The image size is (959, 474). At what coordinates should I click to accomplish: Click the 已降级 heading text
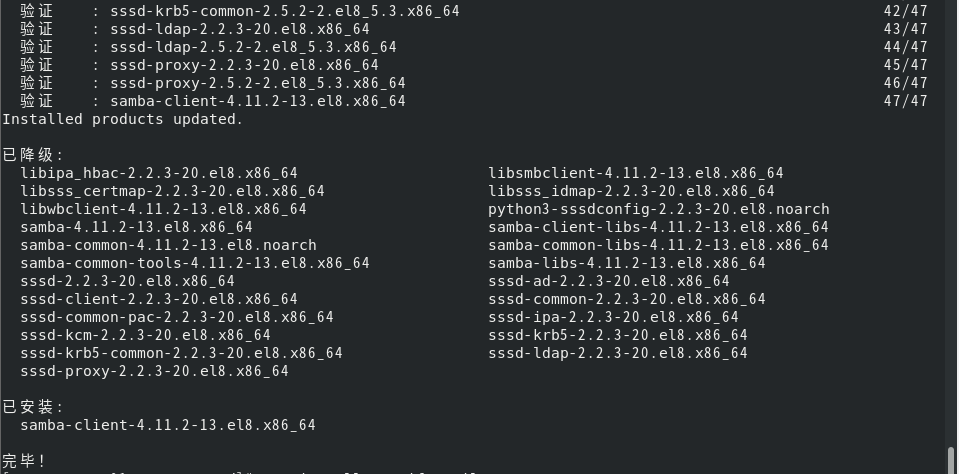pos(32,155)
